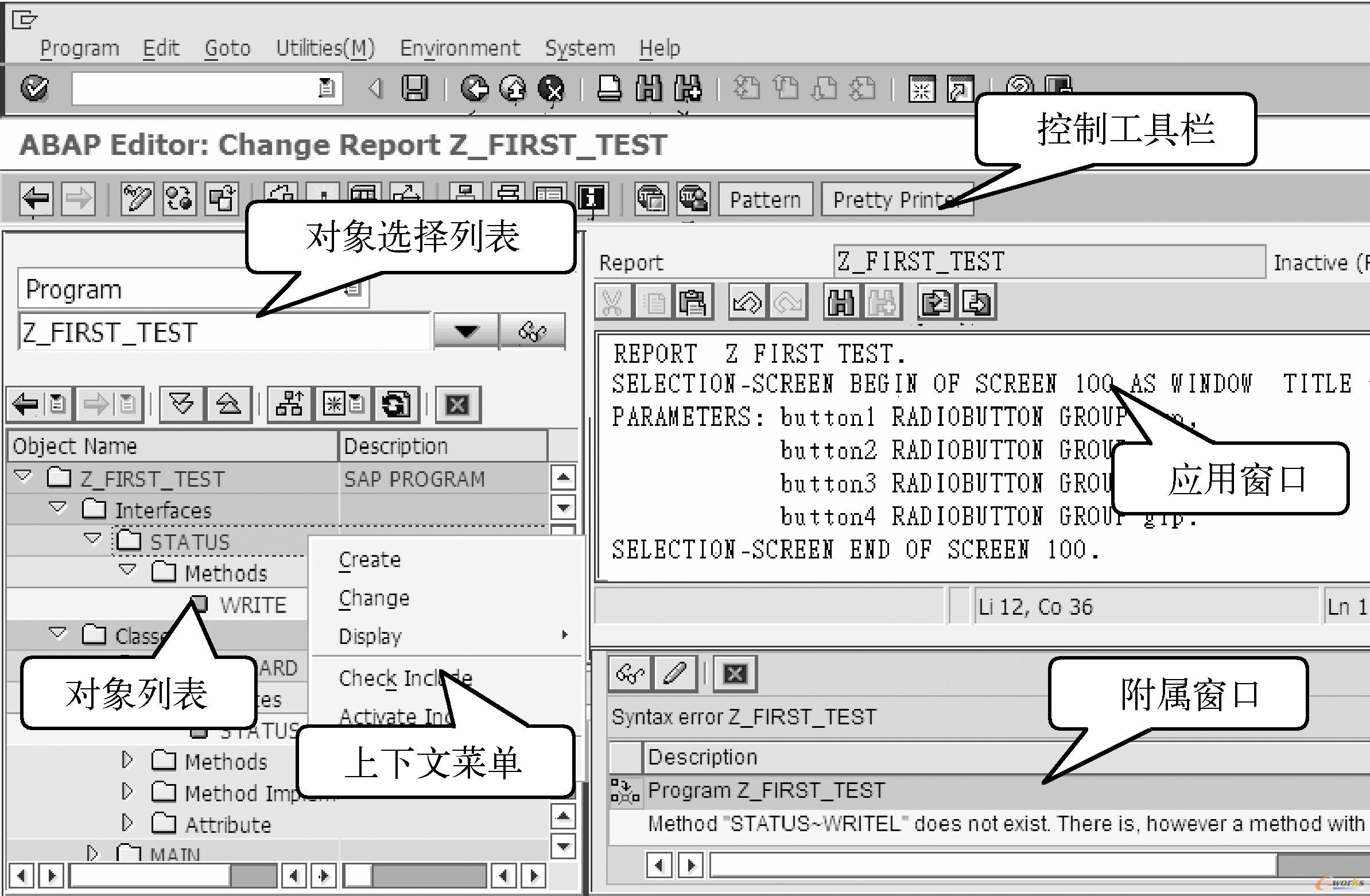
Task: Click the pencil edit icon in error panel
Action: (x=674, y=673)
